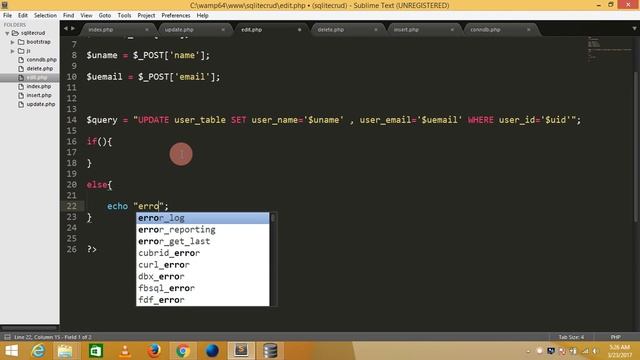This screenshot has height=360, width=640.
Task: Choose cubrid_error from autocomplete list
Action: pyautogui.click(x=202, y=253)
